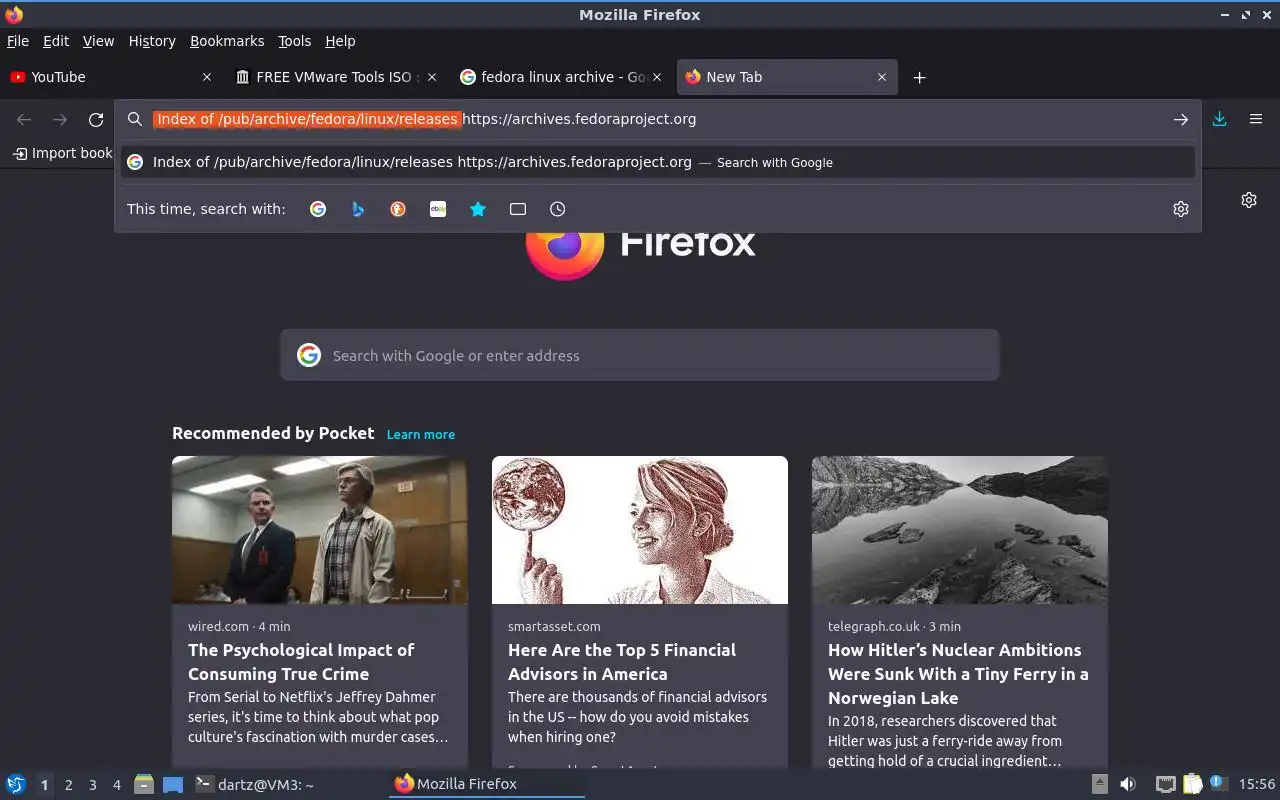Search this time with Google icon
This screenshot has height=800, width=1280.
(x=318, y=209)
